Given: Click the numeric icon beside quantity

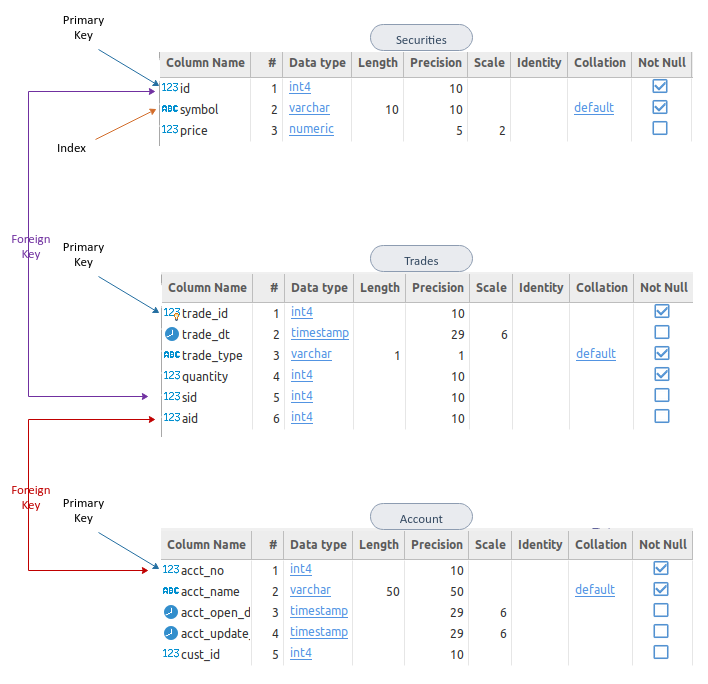Looking at the screenshot, I should (171, 376).
